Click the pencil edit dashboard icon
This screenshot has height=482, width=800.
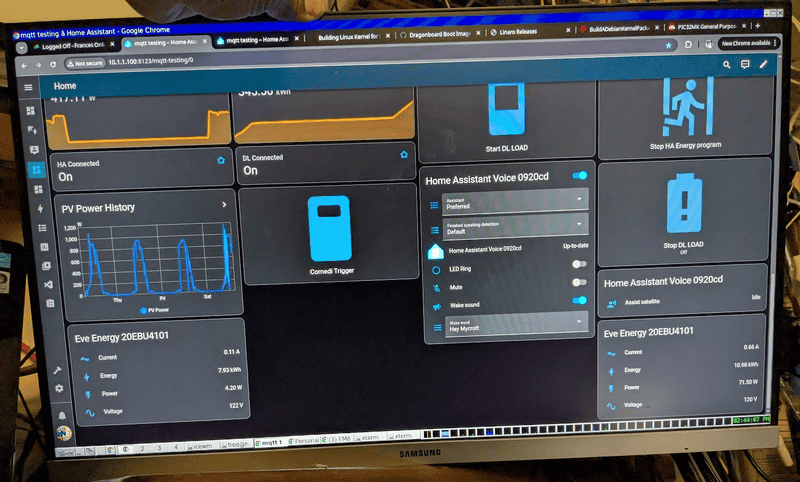[x=763, y=64]
